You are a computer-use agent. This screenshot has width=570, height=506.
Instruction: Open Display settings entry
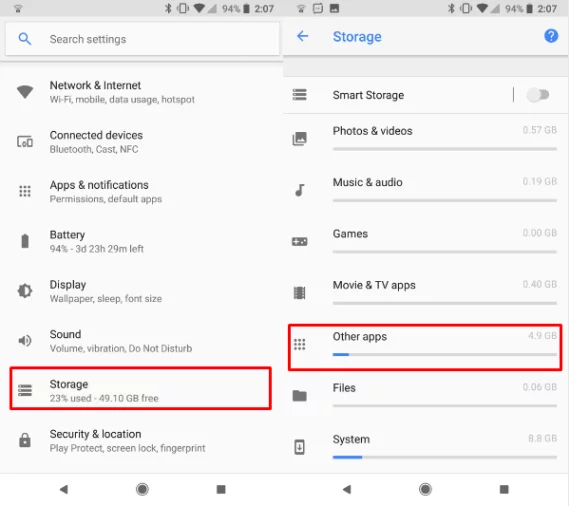point(142,291)
